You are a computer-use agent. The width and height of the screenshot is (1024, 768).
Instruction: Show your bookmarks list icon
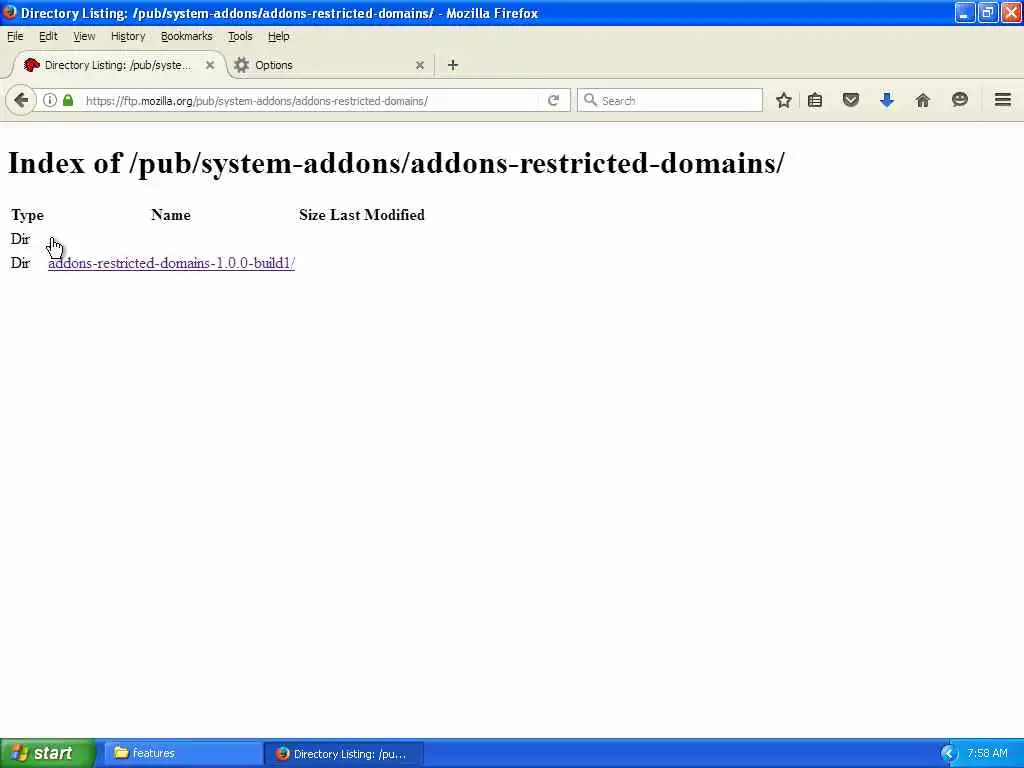click(x=815, y=101)
